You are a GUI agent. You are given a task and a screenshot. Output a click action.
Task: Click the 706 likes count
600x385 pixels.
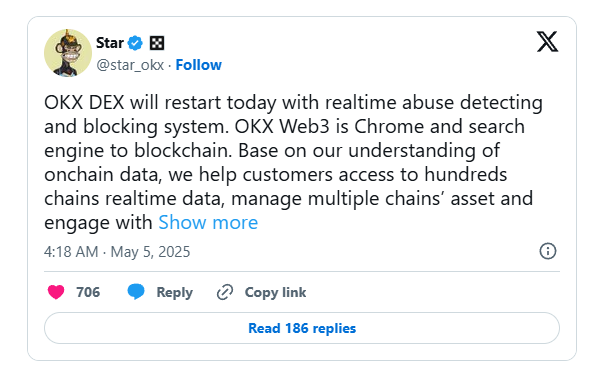point(88,292)
